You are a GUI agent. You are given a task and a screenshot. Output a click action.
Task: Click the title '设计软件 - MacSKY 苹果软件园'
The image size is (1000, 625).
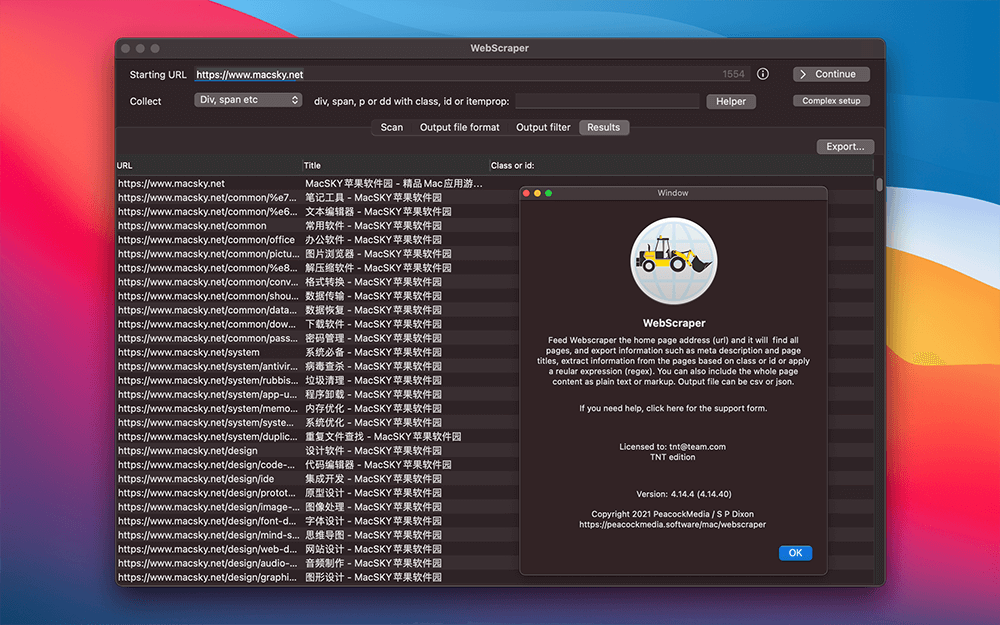point(373,451)
